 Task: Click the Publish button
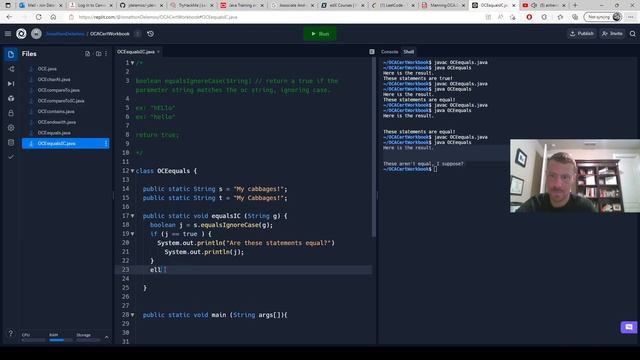click(x=582, y=34)
